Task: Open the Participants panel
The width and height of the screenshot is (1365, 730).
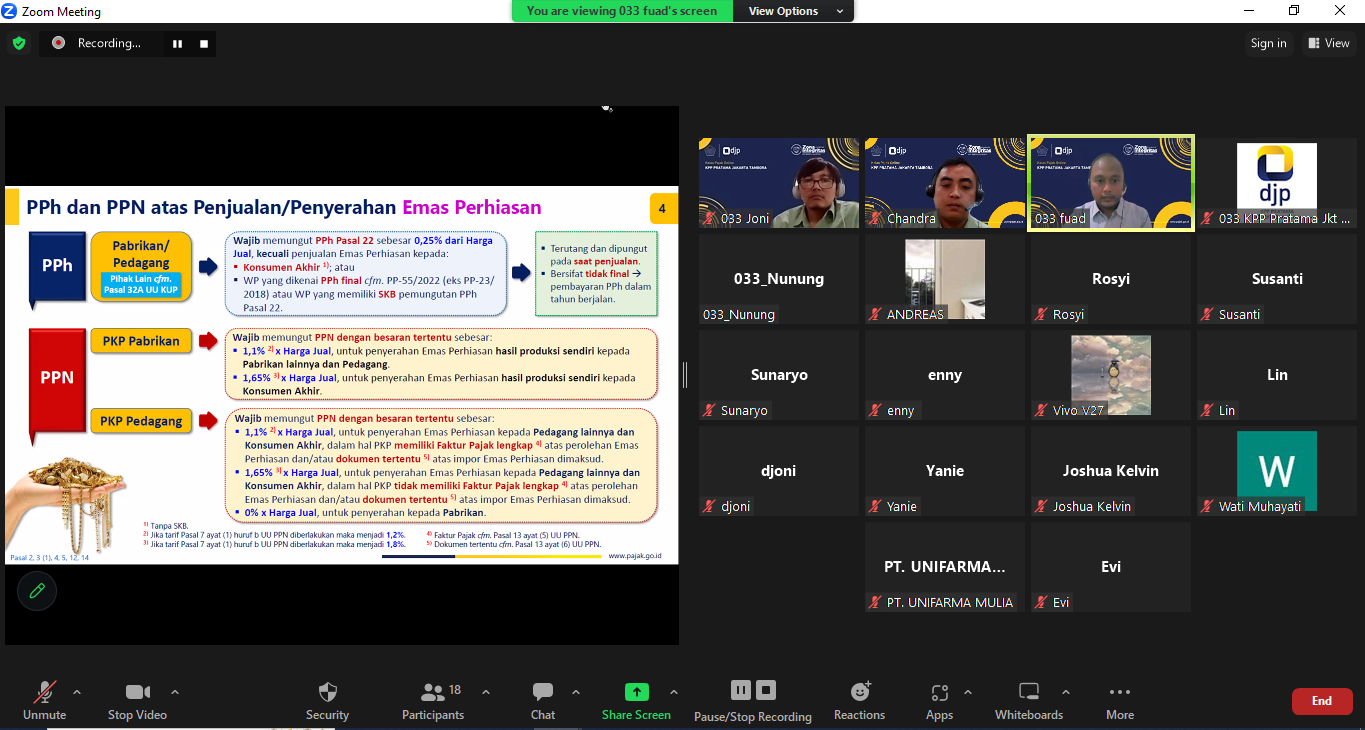Action: [433, 692]
